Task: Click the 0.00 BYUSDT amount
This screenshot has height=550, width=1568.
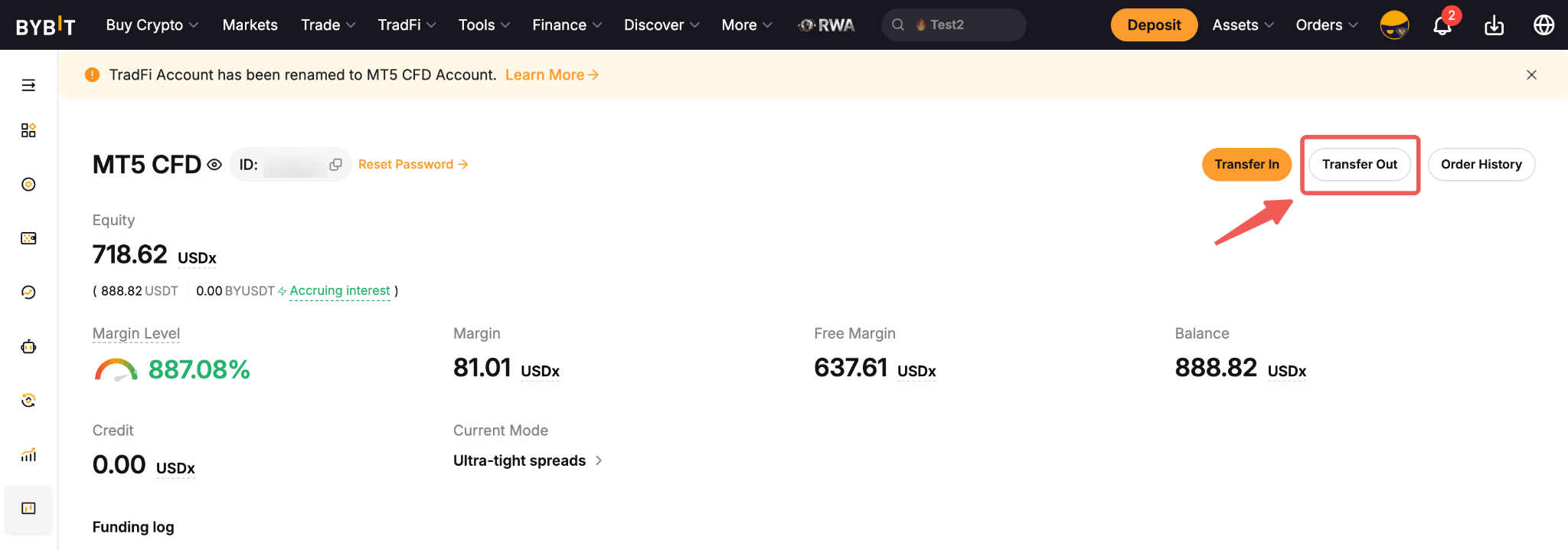Action: pyautogui.click(x=235, y=291)
